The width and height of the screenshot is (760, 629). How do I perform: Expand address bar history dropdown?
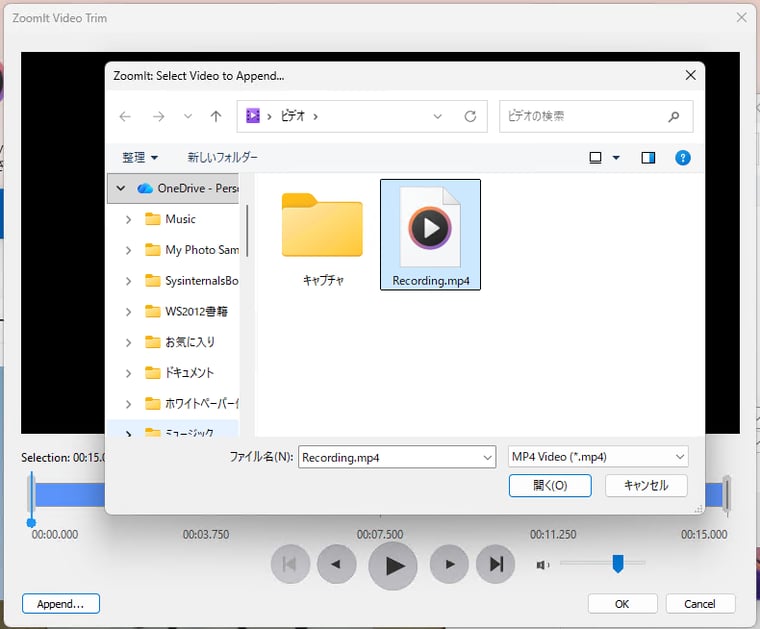pos(437,116)
